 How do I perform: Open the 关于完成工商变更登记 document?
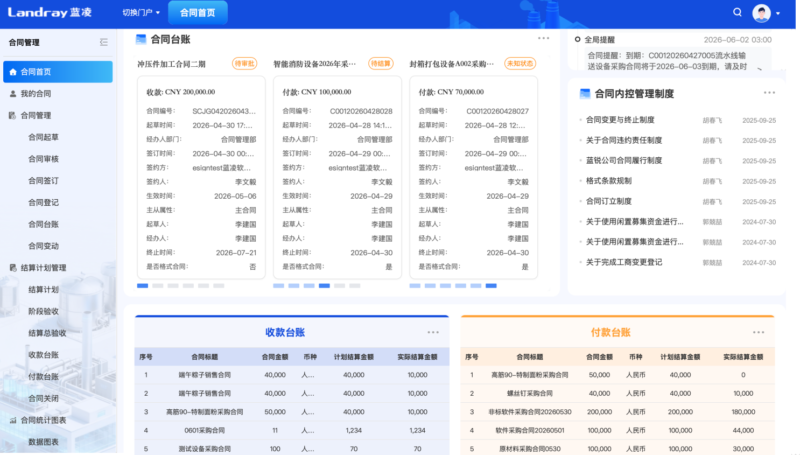tap(624, 263)
